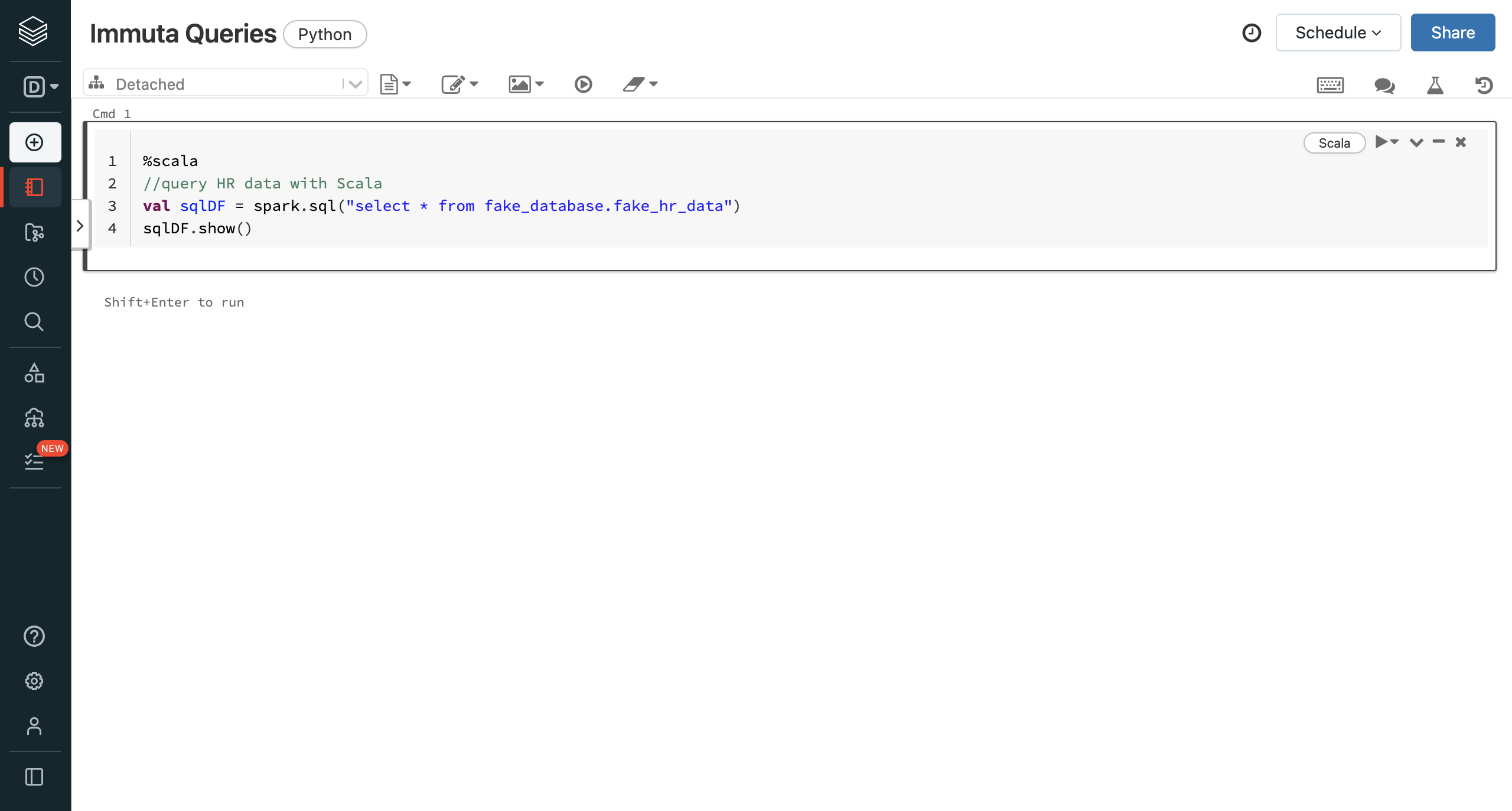Open the Compute clusters icon in sidebar
This screenshot has width=1512, height=811.
tap(34, 418)
